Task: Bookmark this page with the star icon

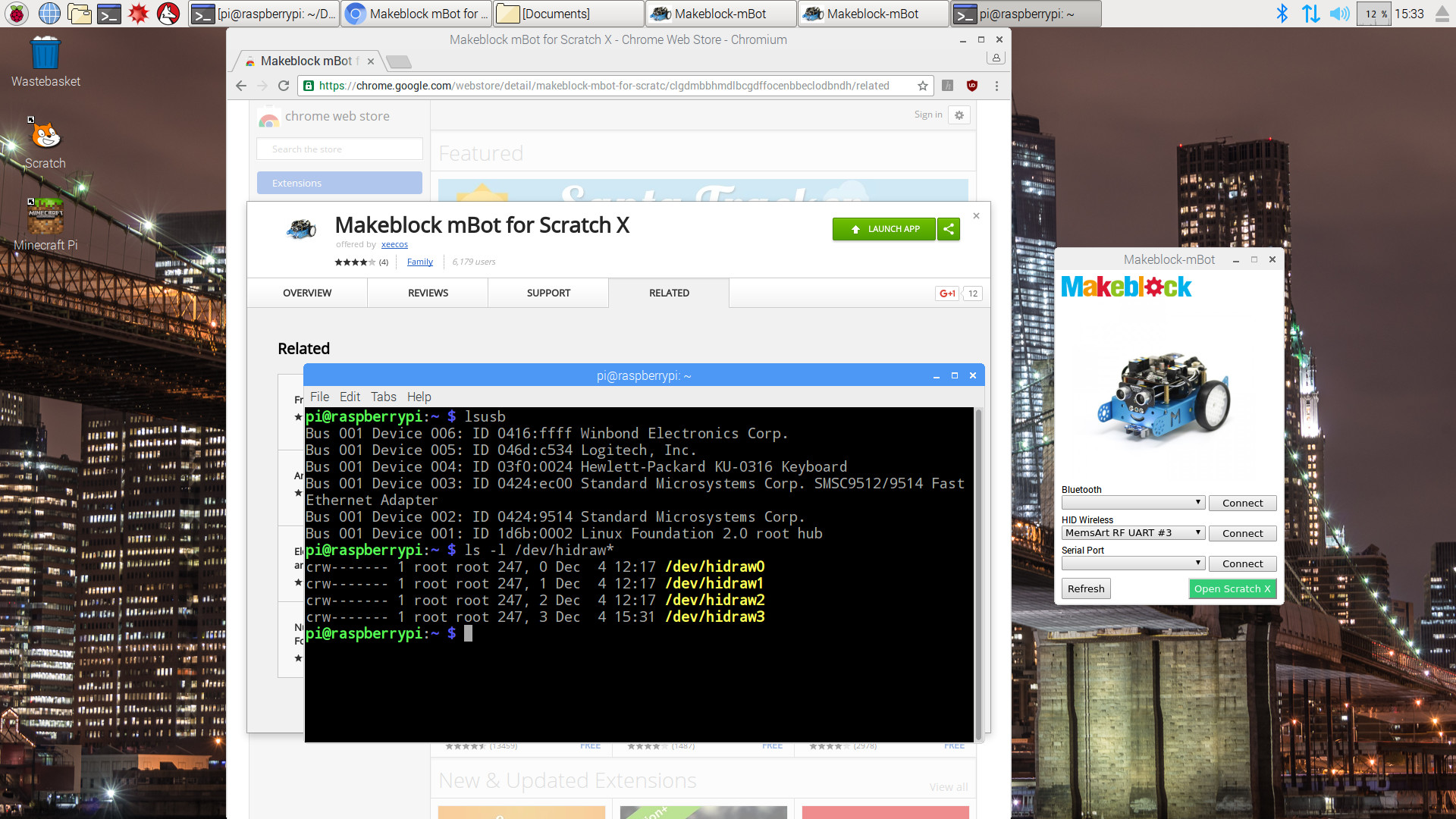Action: click(x=923, y=86)
